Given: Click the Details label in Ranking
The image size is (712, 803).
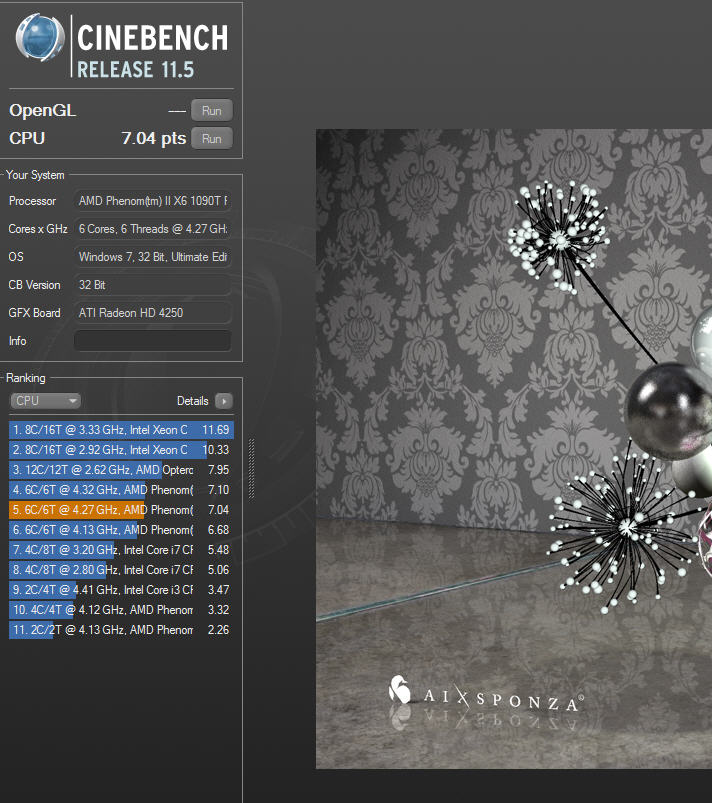Looking at the screenshot, I should (193, 401).
